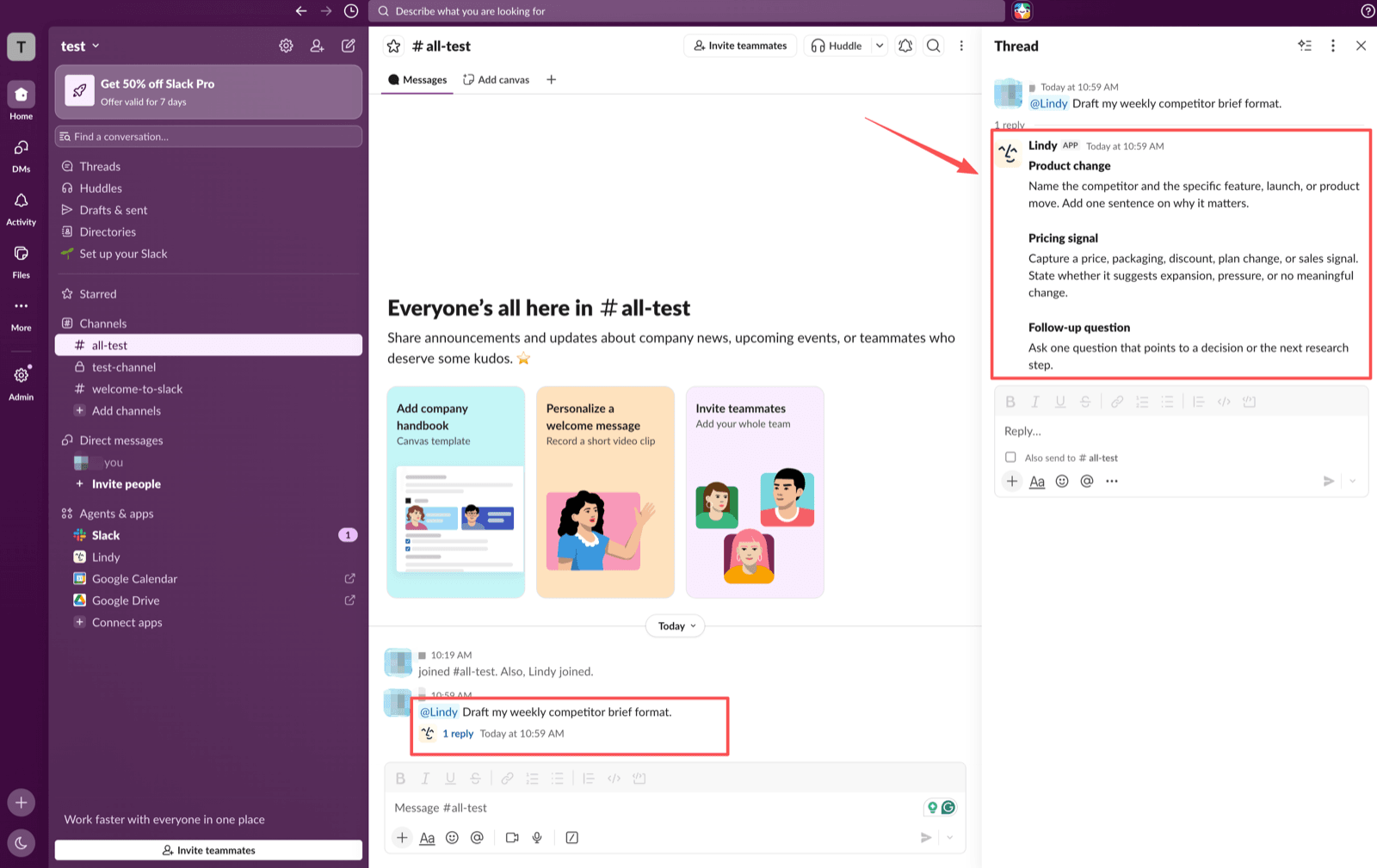Open schedule send dropdown in message composer

(x=950, y=838)
